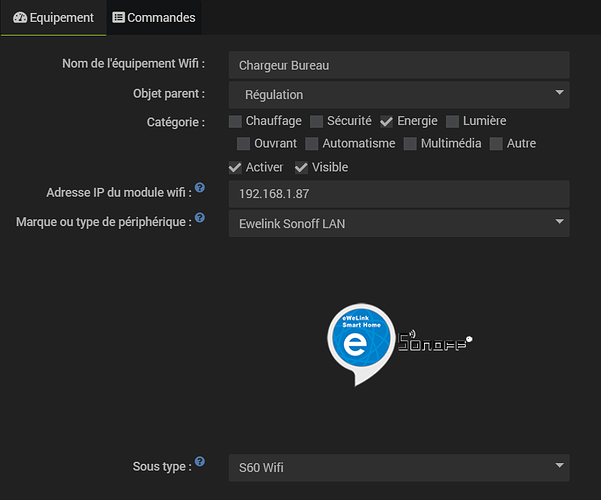Enable the Chauffage category checkbox
The height and width of the screenshot is (500, 601).
click(236, 121)
